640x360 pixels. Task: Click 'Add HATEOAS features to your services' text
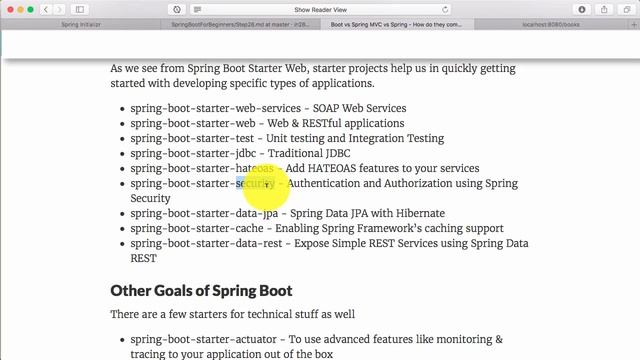coord(382,168)
